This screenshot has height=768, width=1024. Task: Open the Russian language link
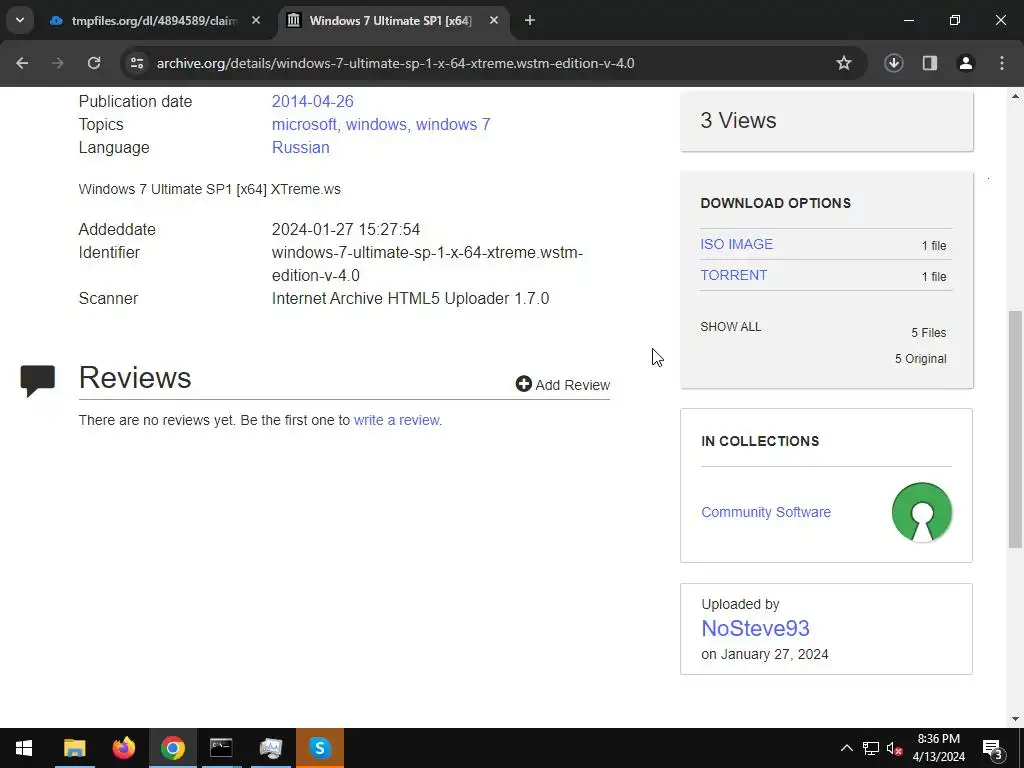click(300, 148)
